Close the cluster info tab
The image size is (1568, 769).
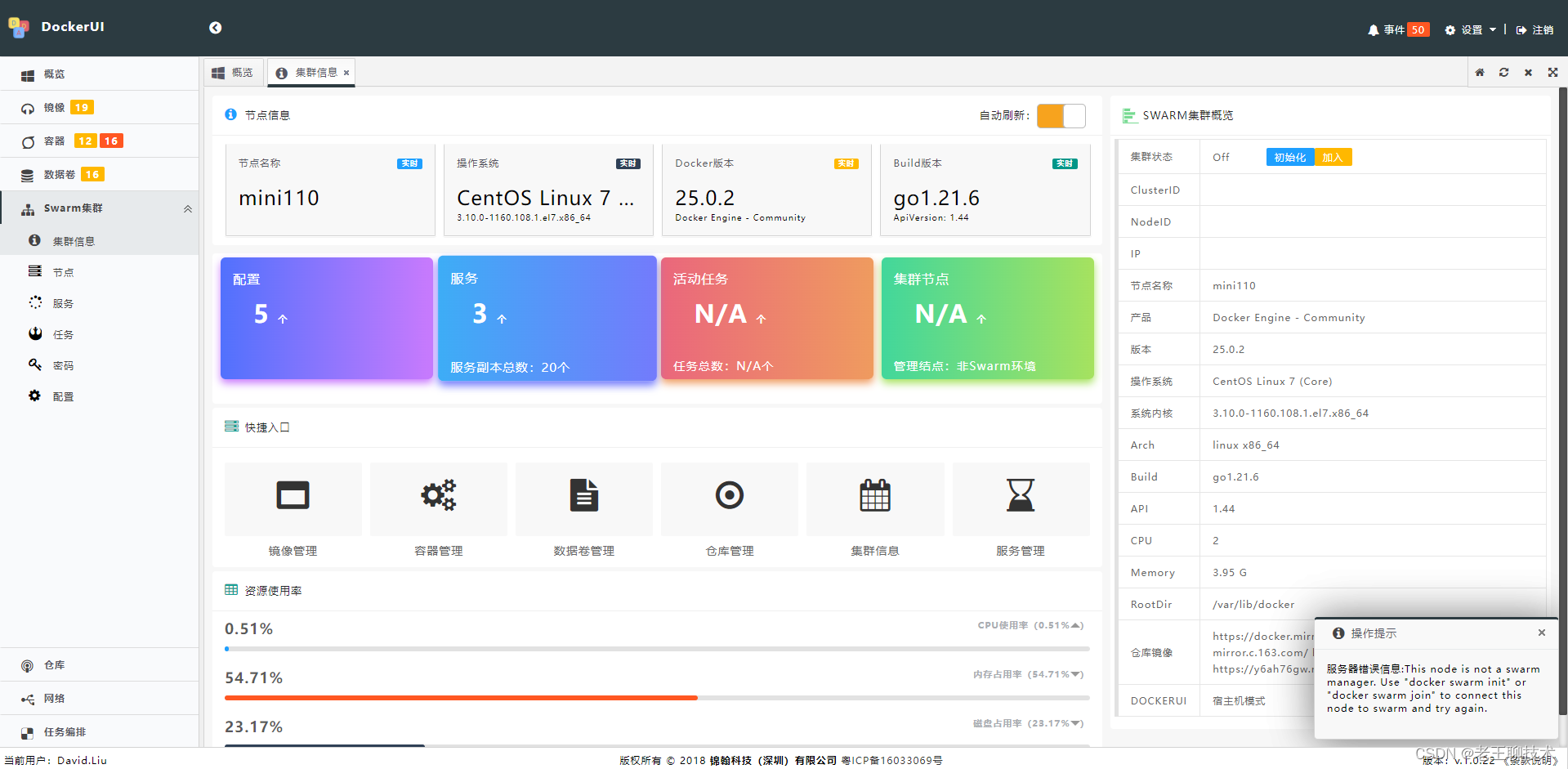346,73
